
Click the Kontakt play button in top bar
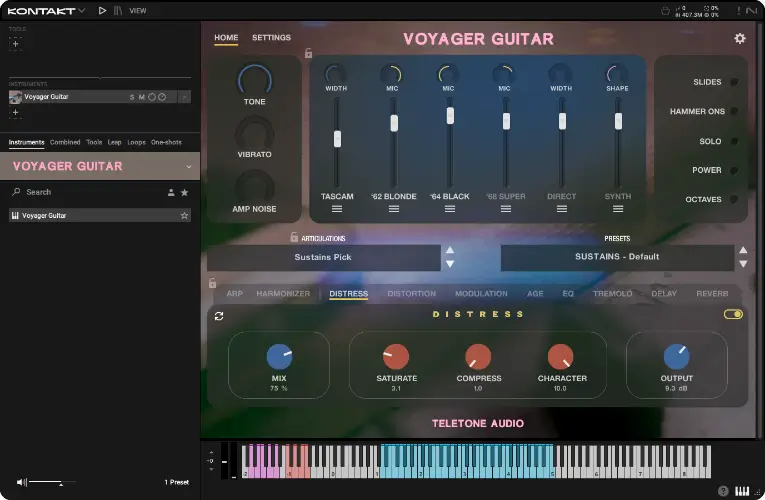coord(102,10)
